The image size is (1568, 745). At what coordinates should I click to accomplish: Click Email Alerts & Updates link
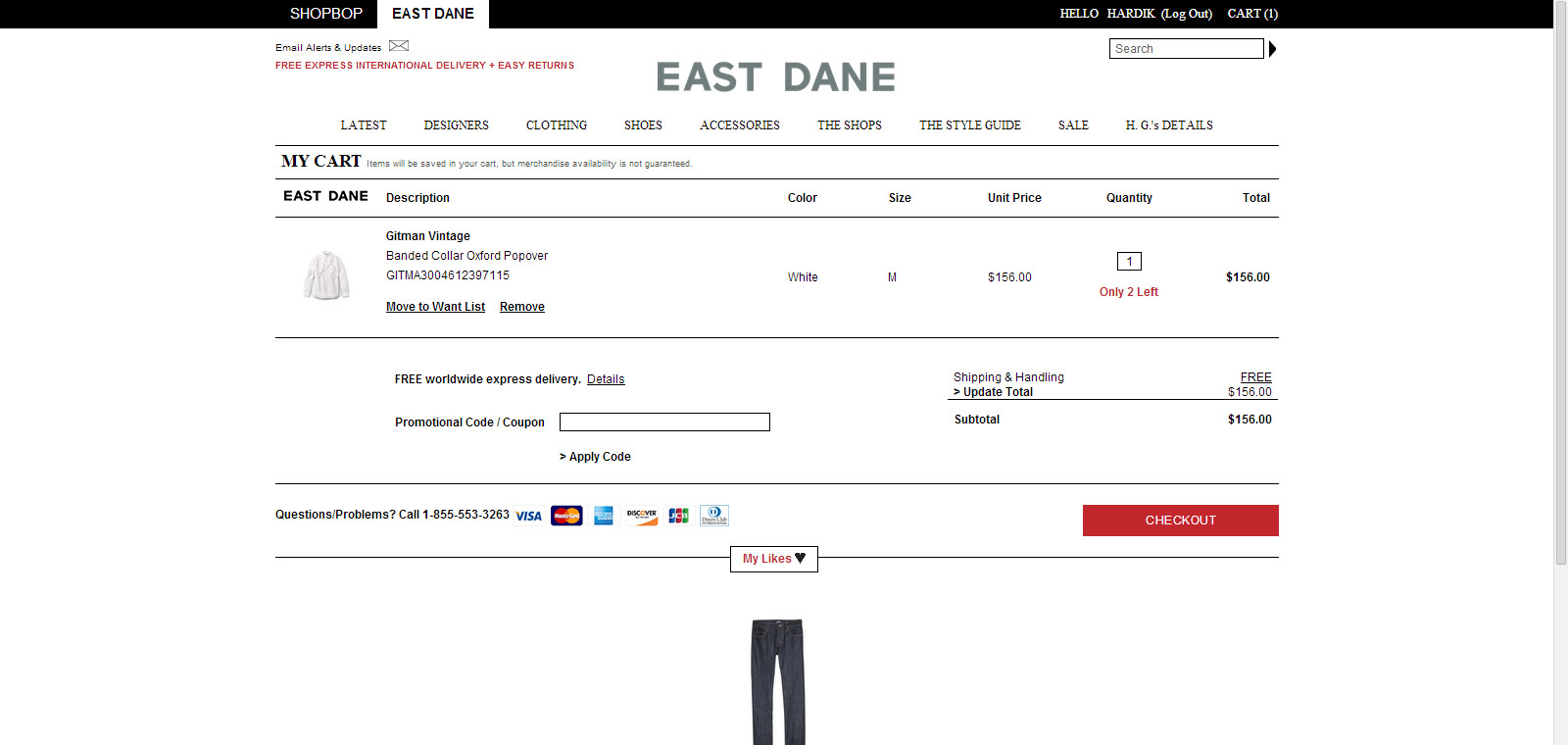[328, 47]
